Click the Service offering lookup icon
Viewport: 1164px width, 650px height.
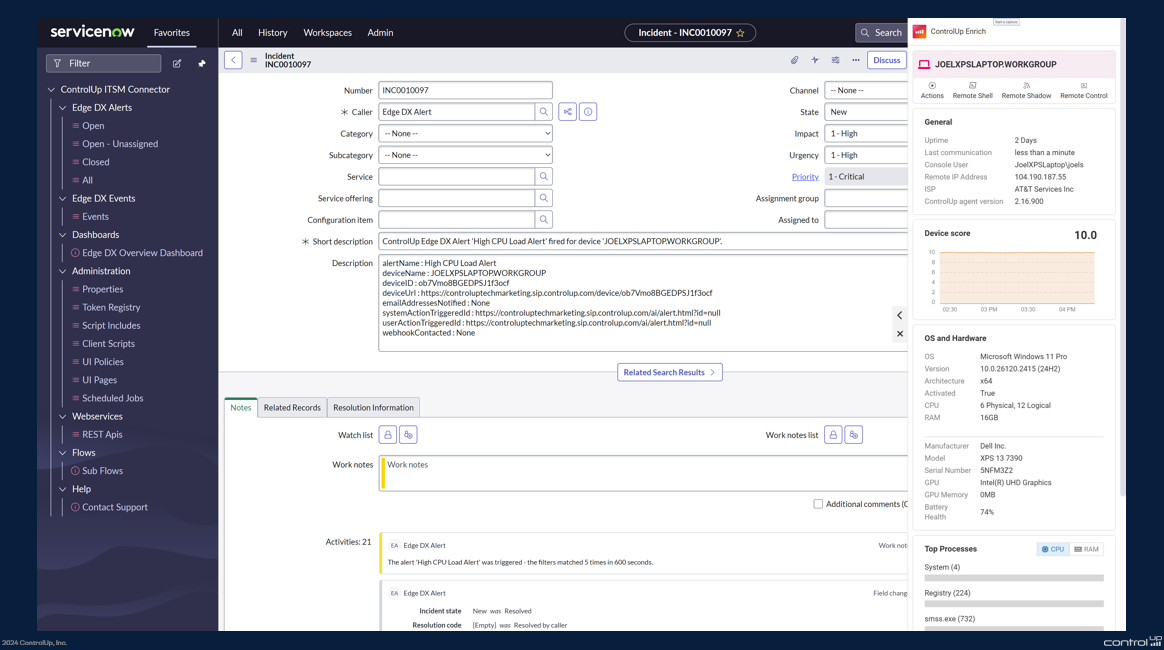[544, 198]
